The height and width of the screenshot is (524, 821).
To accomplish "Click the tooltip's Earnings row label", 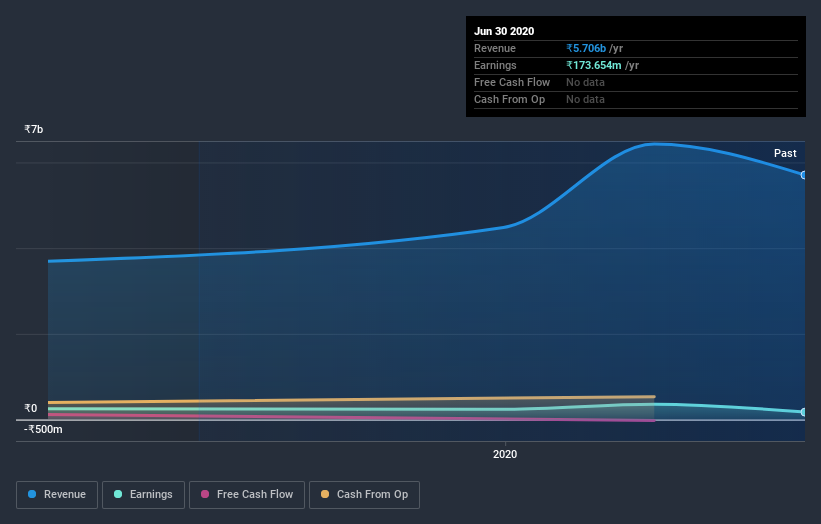I will [x=495, y=65].
